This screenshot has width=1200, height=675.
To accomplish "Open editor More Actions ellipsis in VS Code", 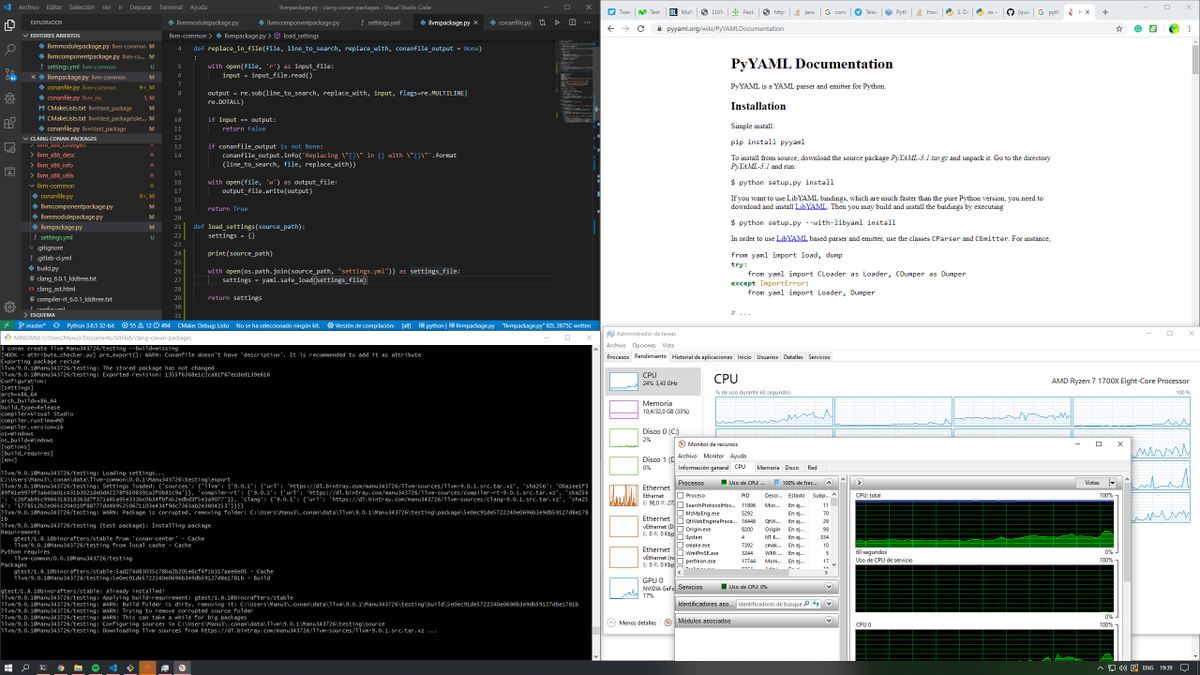I will [587, 22].
